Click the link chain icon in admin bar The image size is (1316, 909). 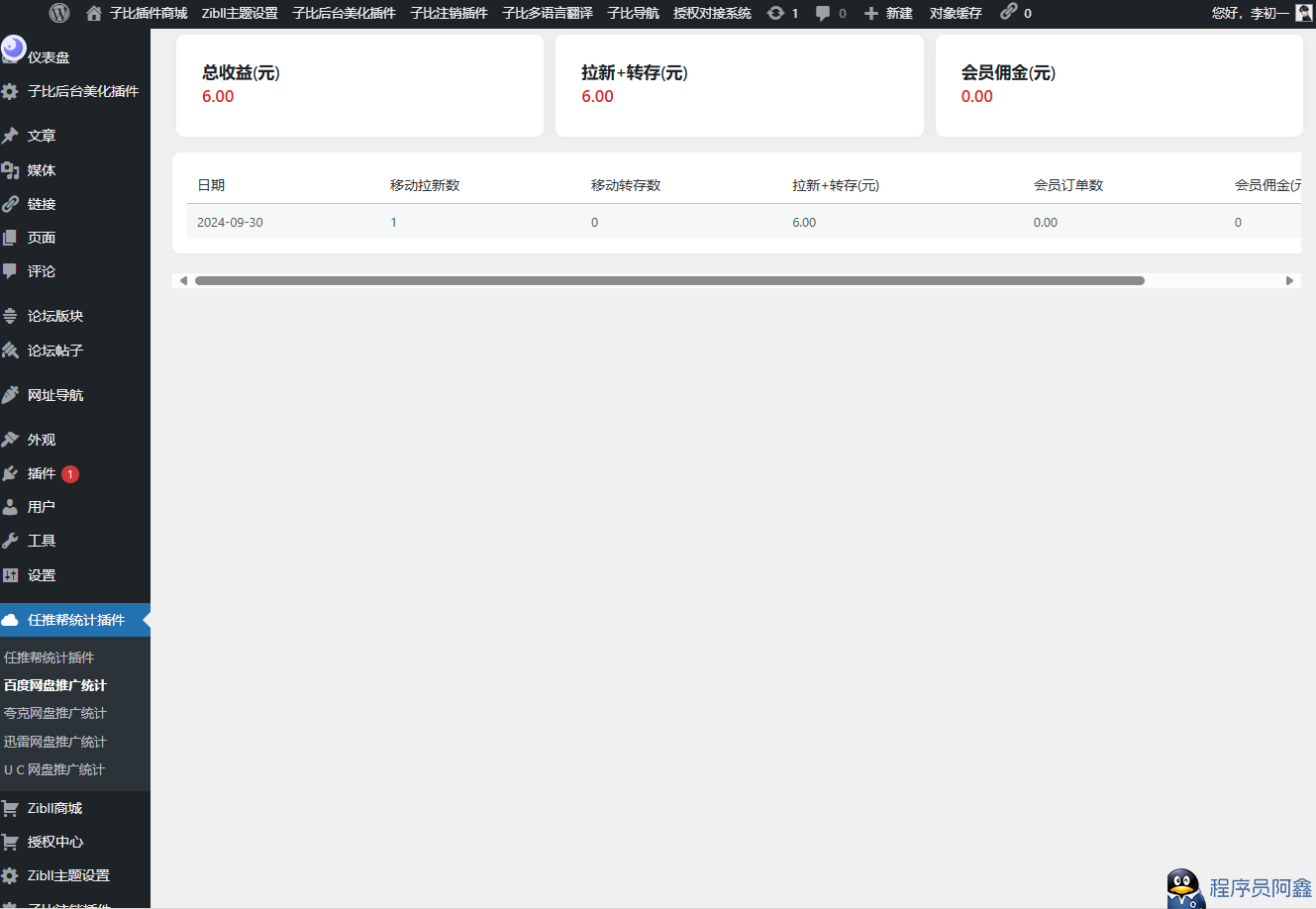1009,11
